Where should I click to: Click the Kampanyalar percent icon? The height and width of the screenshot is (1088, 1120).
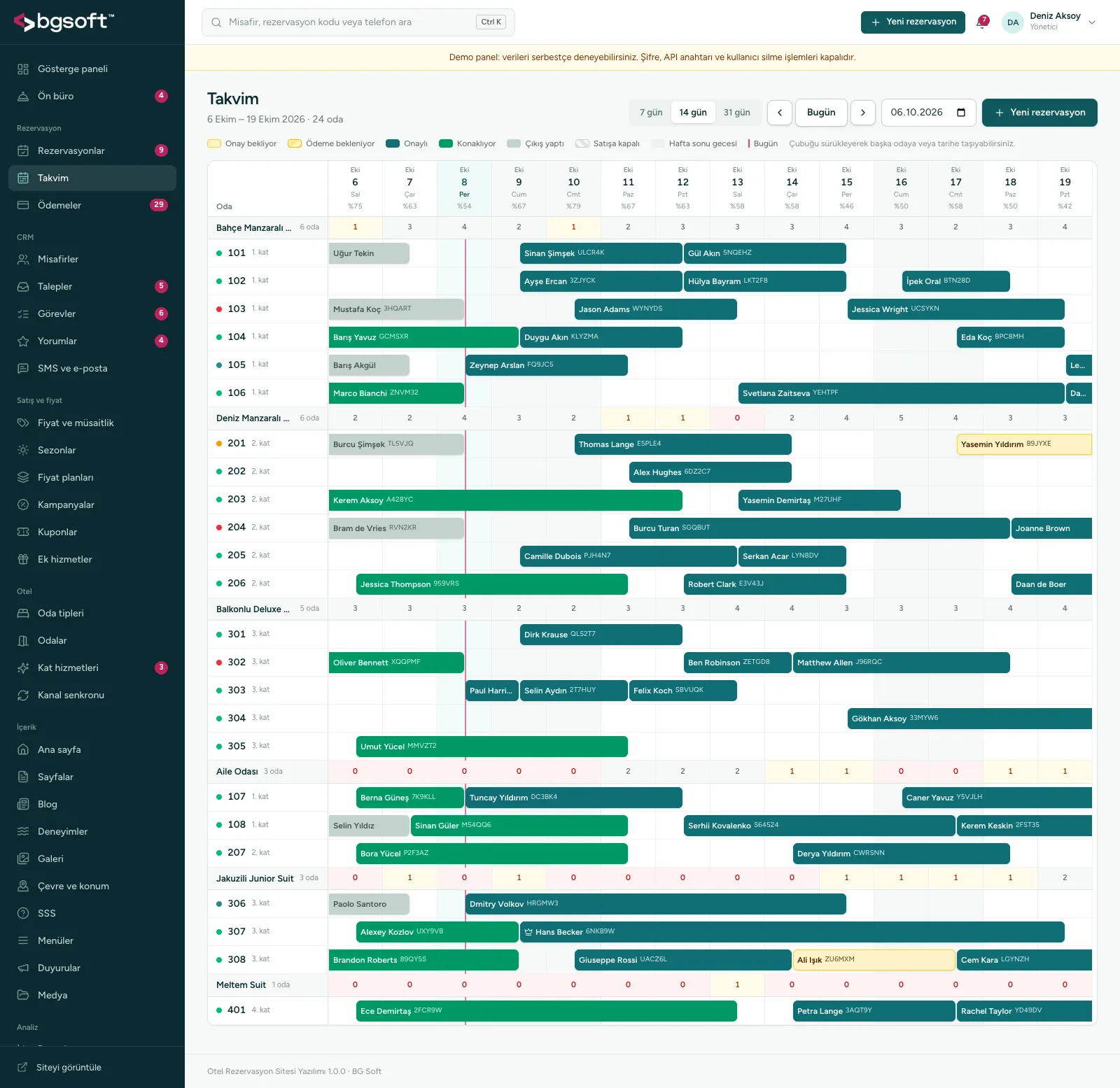23,504
